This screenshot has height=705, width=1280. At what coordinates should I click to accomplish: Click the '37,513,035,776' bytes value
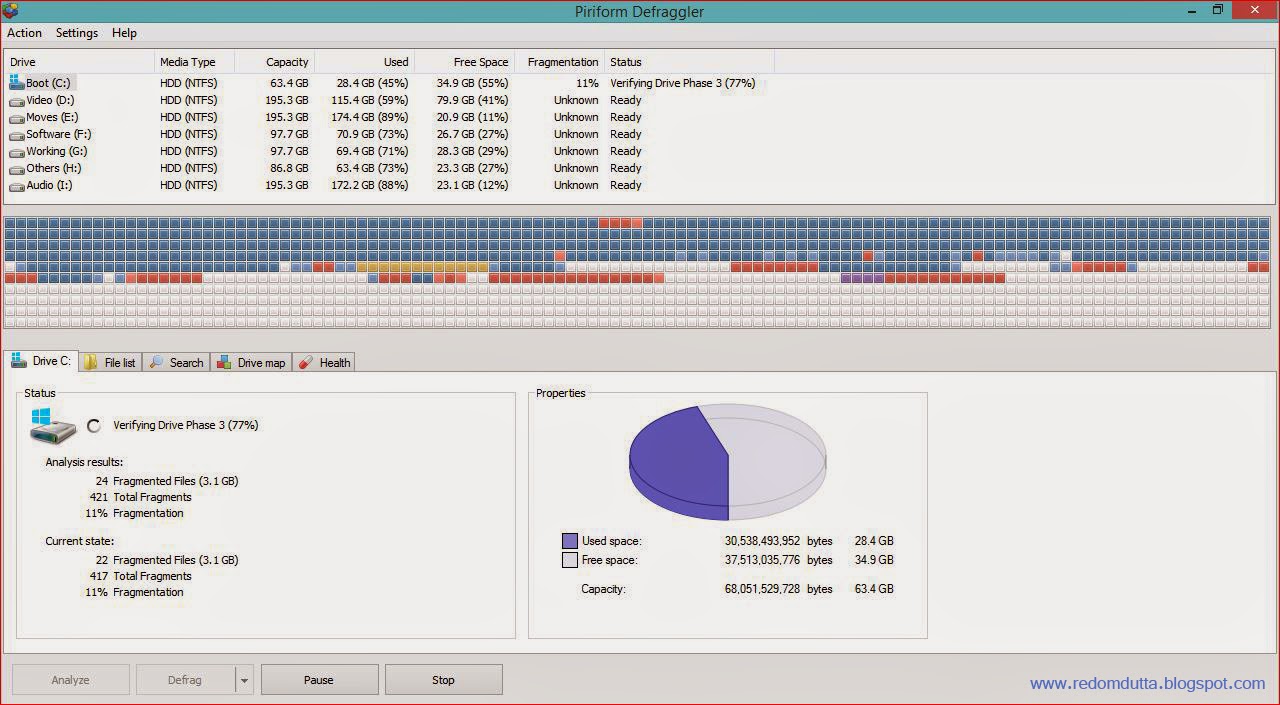(762, 560)
